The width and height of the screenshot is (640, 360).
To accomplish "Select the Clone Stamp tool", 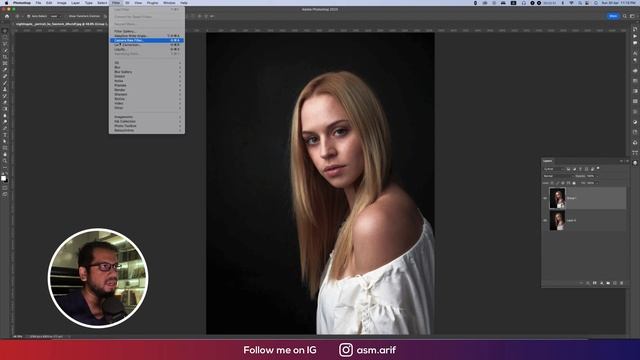I will 5,89.
